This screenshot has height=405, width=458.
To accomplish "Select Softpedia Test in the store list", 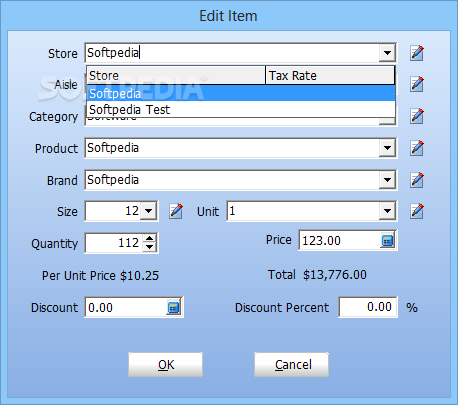I will coord(241,109).
